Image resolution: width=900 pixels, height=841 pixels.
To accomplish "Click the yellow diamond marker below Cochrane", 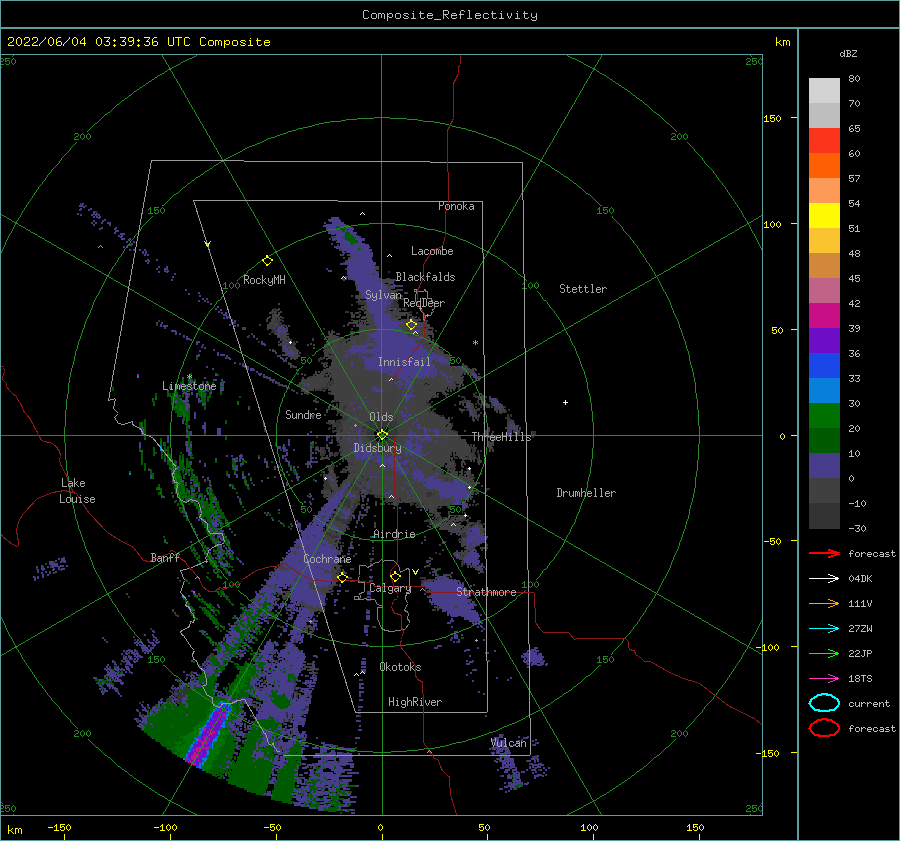I will click(342, 577).
